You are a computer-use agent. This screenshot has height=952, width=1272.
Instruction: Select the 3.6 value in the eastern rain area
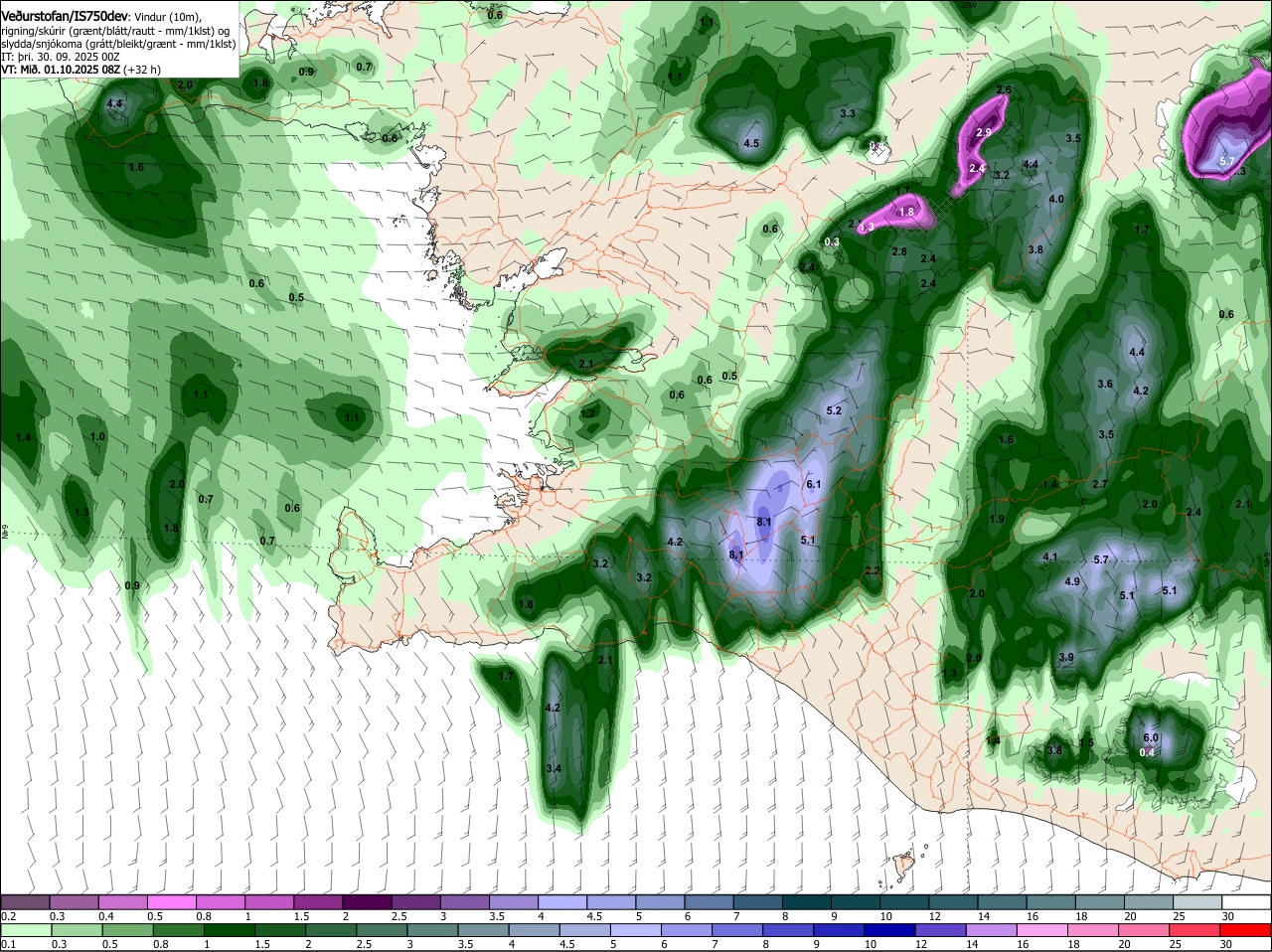pos(1104,384)
